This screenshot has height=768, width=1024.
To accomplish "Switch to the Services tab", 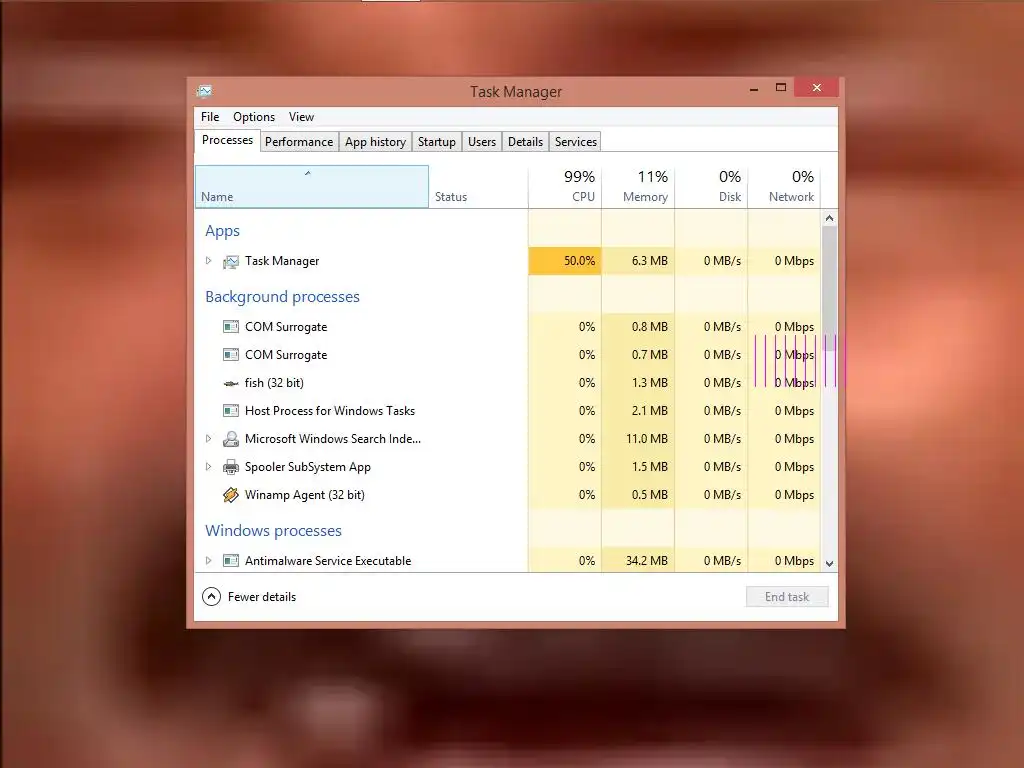I will [x=575, y=142].
